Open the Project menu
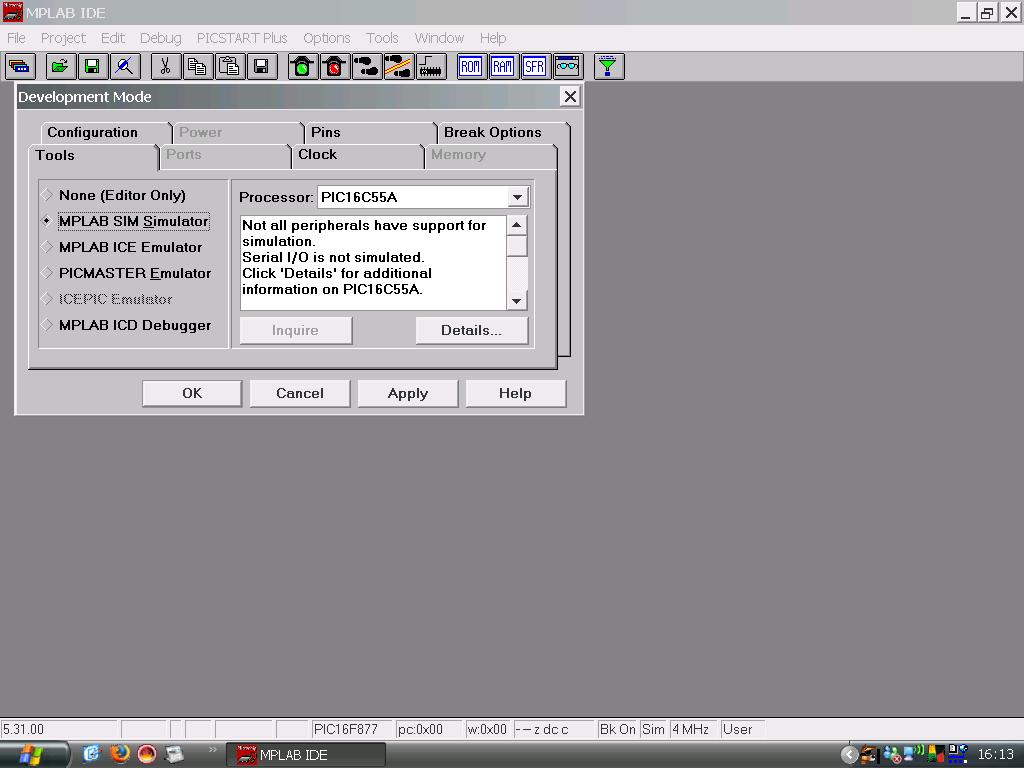 point(63,38)
